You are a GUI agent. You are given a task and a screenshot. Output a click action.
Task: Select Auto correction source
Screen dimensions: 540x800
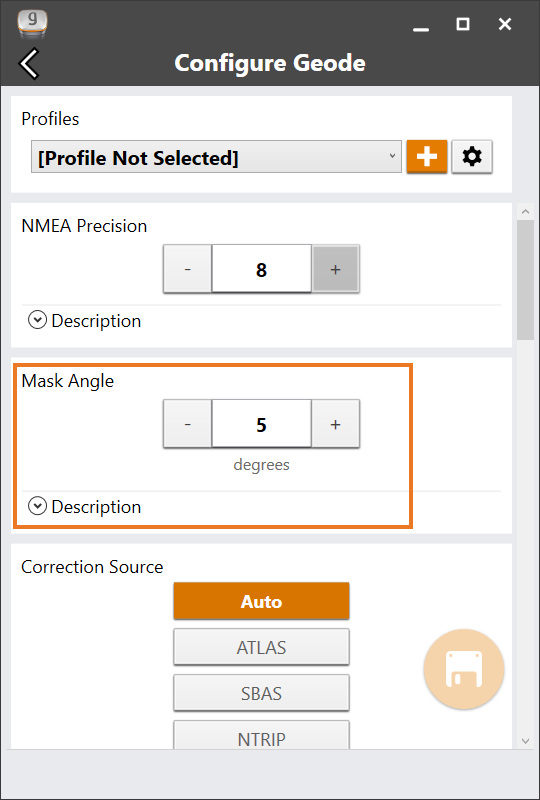coord(261,601)
